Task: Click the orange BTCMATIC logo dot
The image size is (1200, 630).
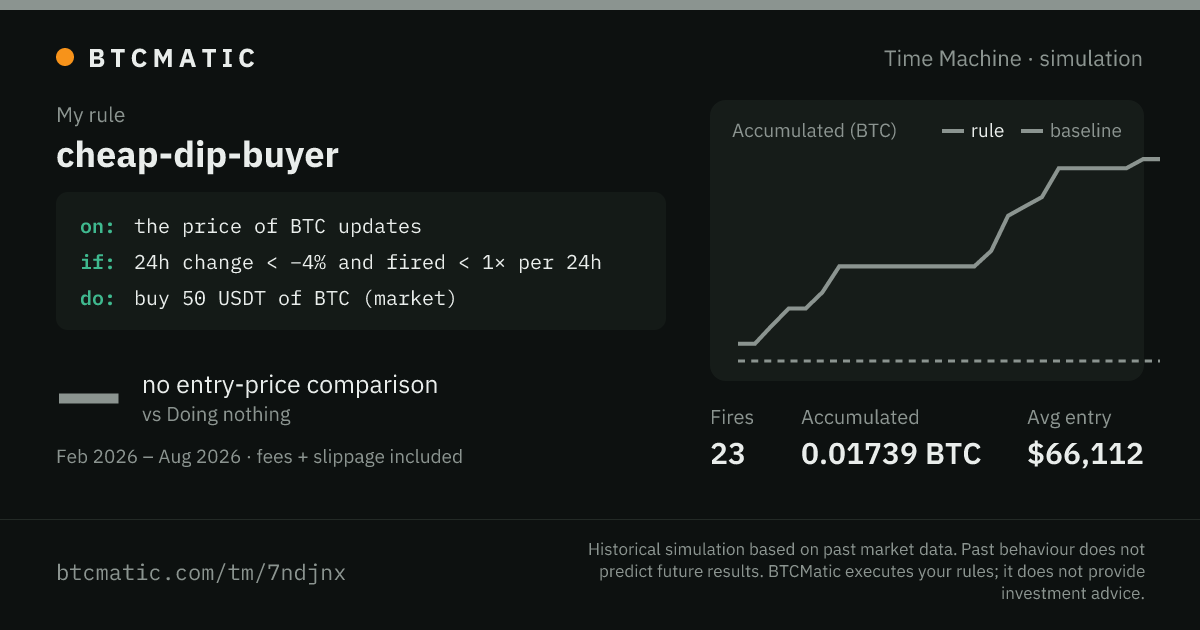Action: [65, 57]
